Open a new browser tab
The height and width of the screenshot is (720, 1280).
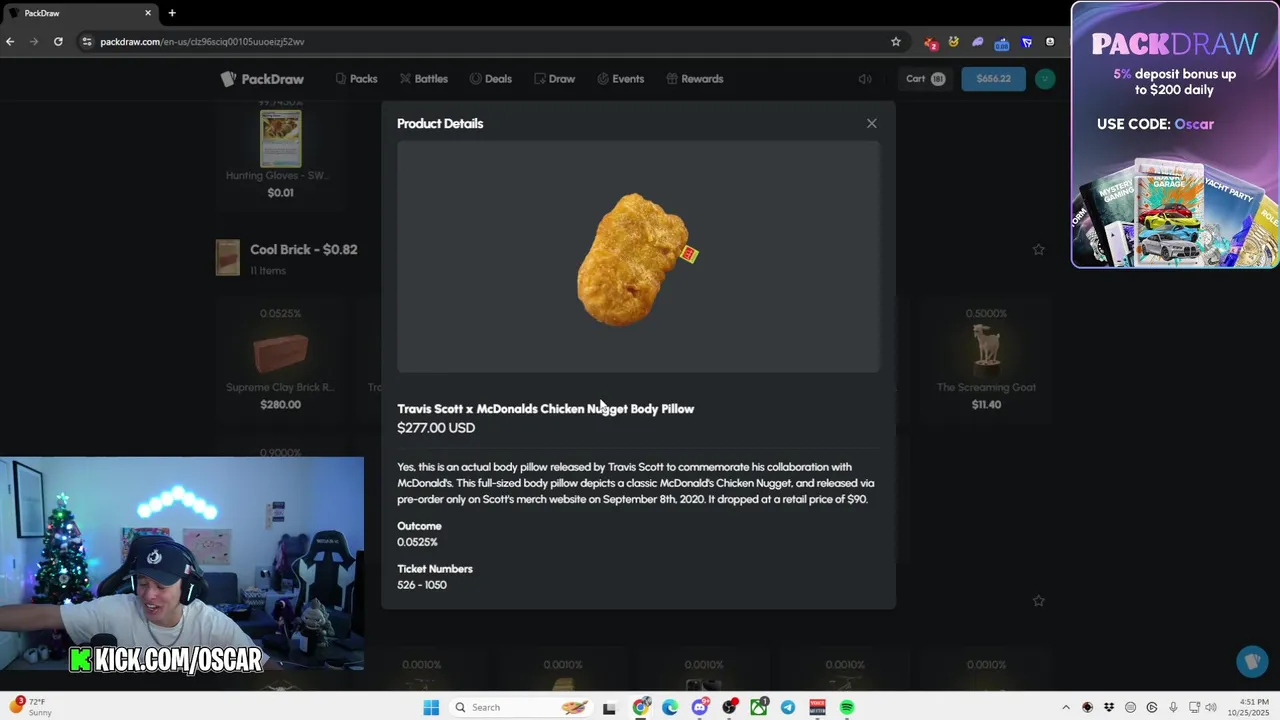pyautogui.click(x=172, y=13)
